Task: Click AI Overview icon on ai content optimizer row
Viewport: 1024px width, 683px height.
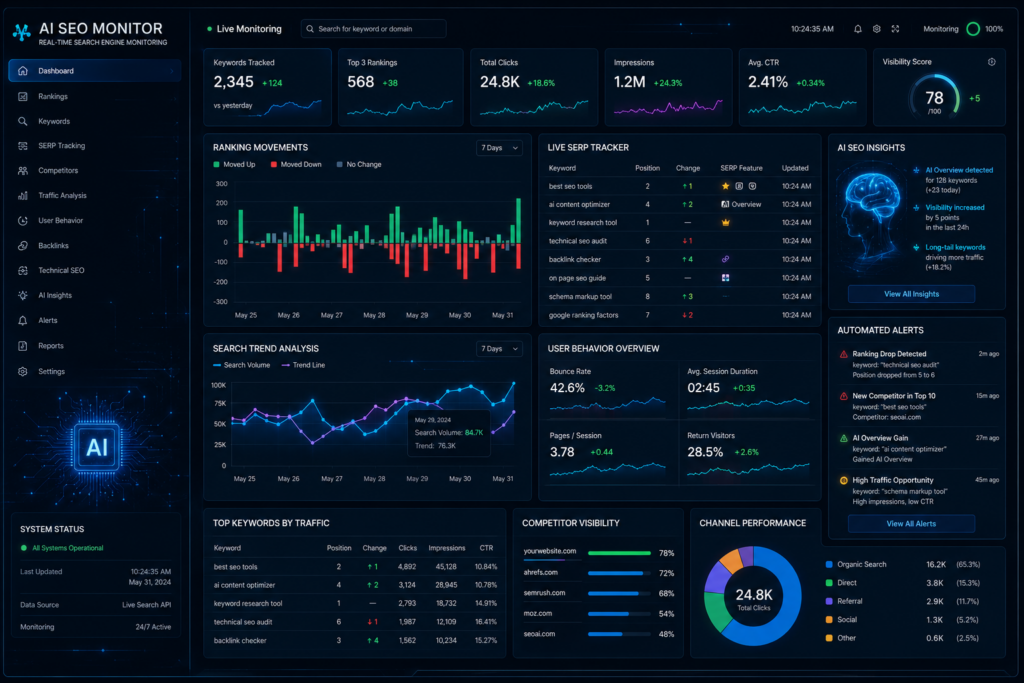Action: pos(725,204)
